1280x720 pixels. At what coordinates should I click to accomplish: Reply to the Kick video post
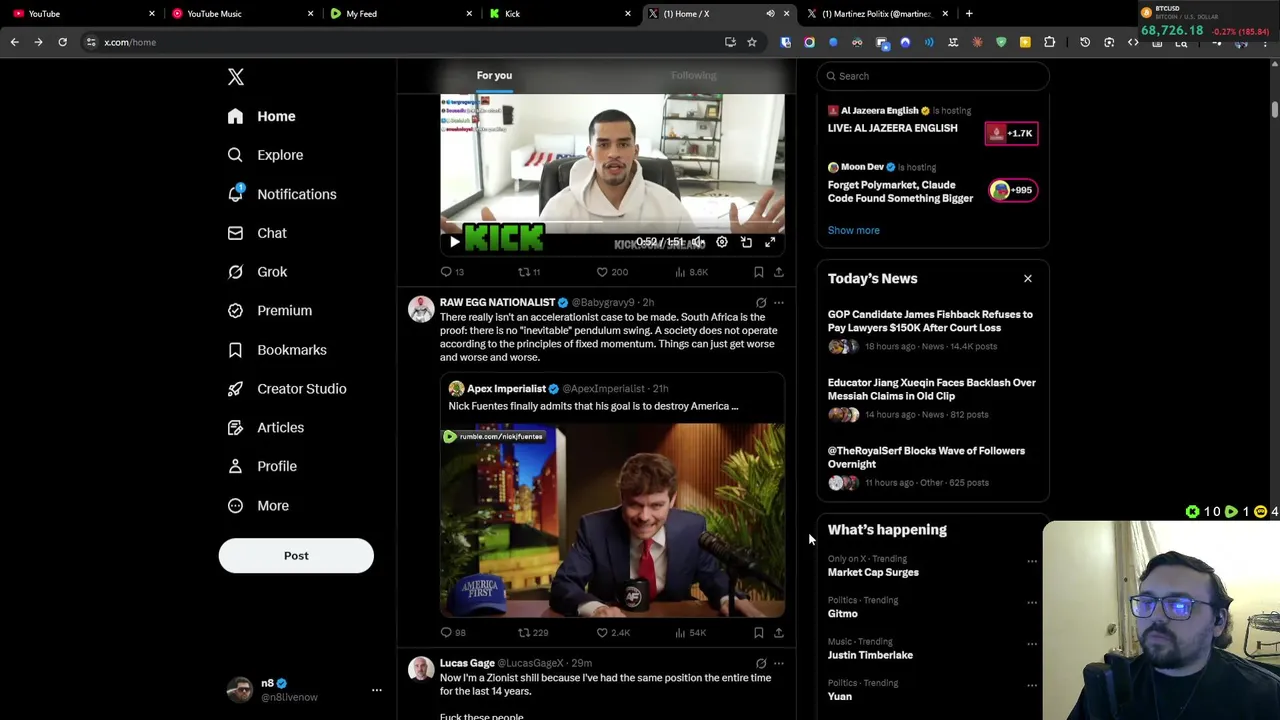click(x=452, y=272)
